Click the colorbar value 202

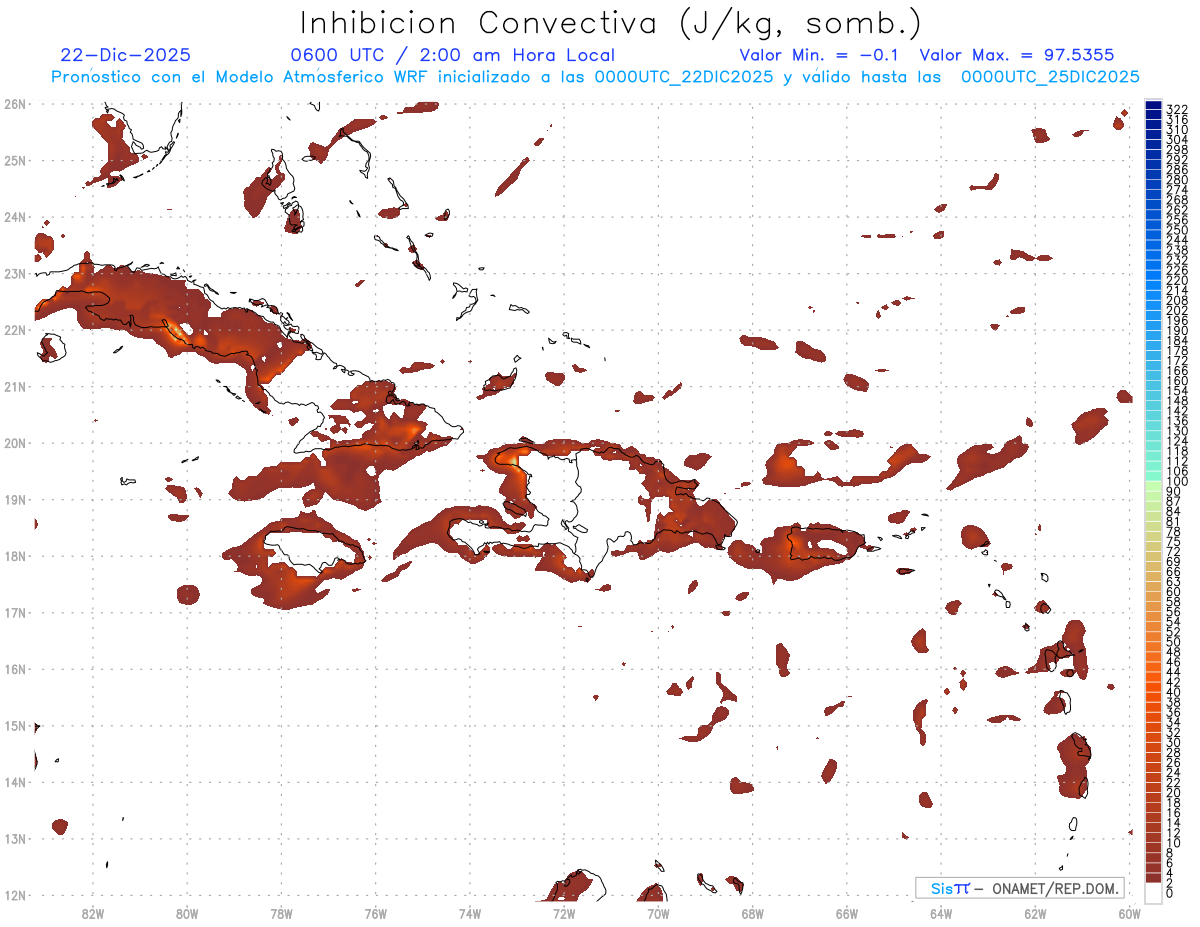click(x=1177, y=311)
